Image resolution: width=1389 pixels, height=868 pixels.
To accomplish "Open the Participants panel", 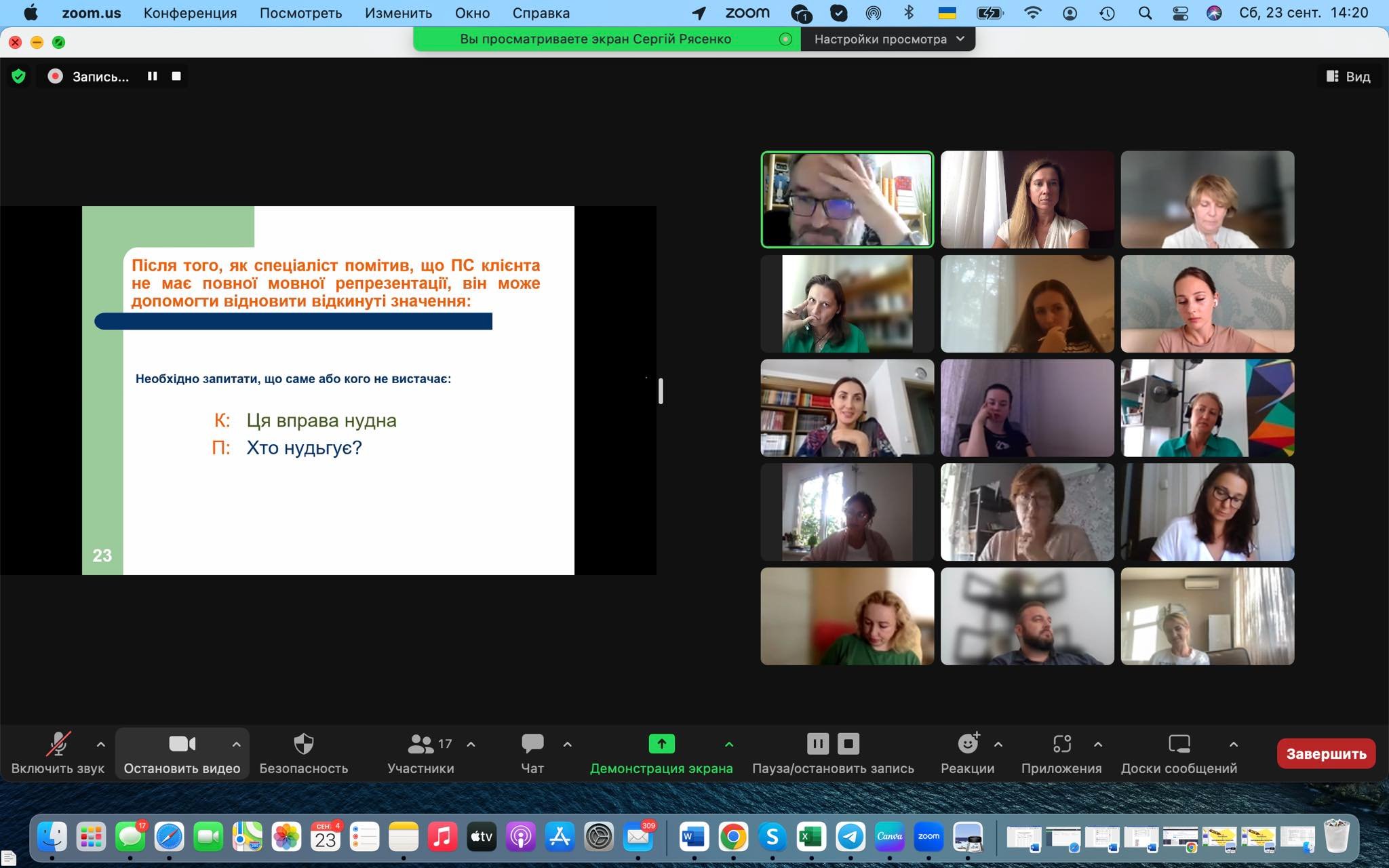I will click(x=420, y=745).
